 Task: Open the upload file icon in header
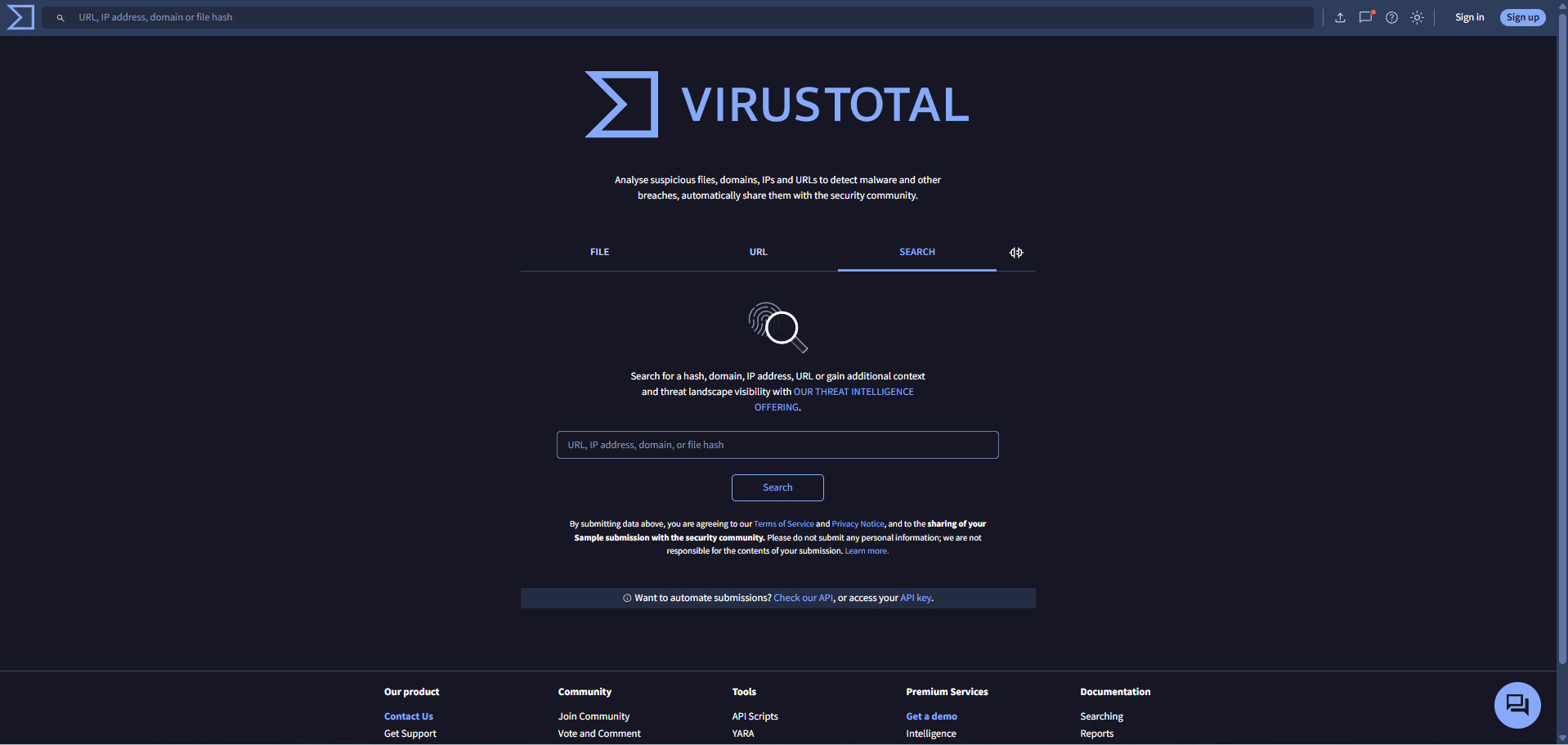pyautogui.click(x=1340, y=17)
